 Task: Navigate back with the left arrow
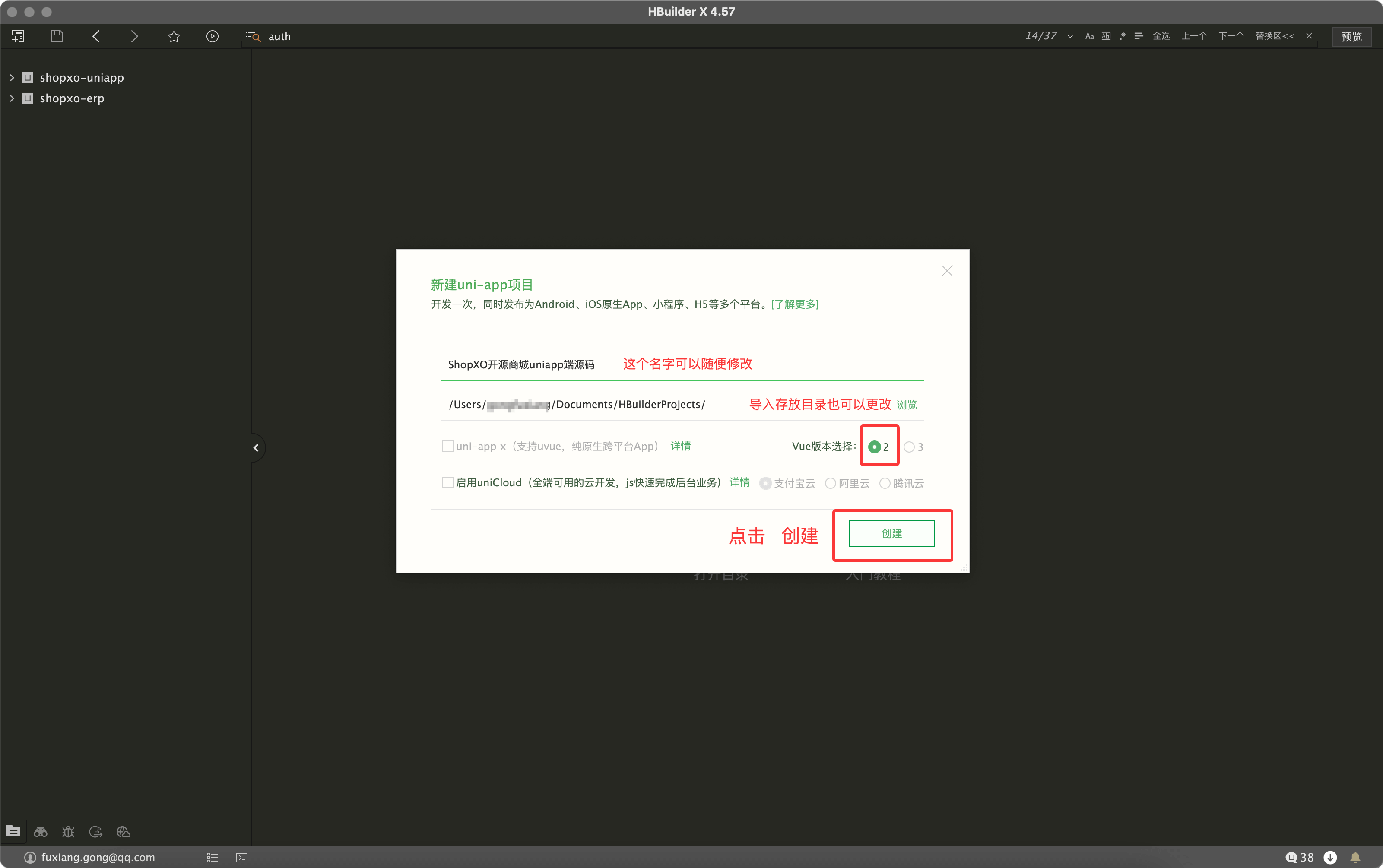click(96, 36)
